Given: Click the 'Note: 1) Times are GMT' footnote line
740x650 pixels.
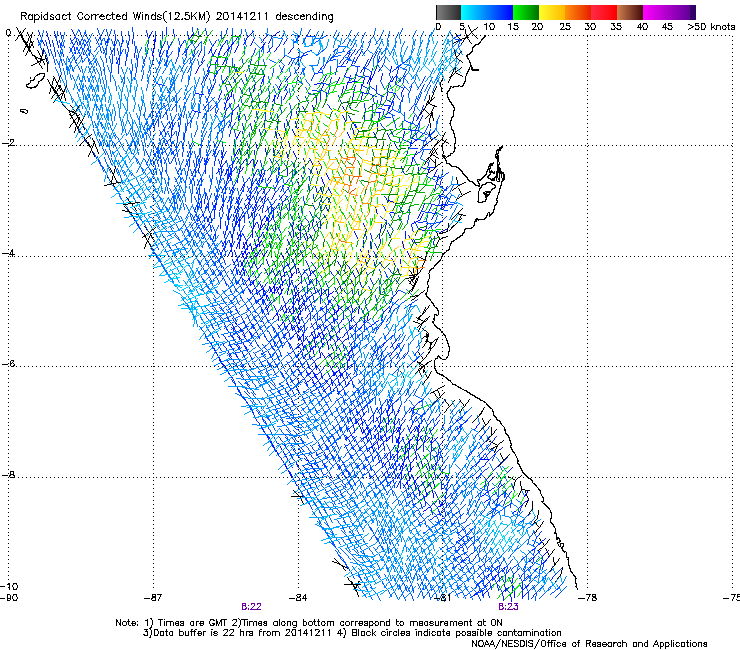Looking at the screenshot, I should coord(309,623).
